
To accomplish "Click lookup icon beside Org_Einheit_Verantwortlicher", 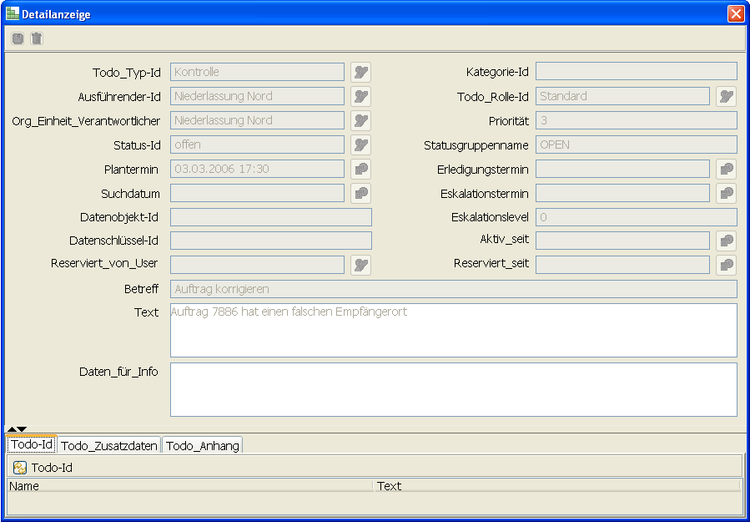I will (x=361, y=120).
